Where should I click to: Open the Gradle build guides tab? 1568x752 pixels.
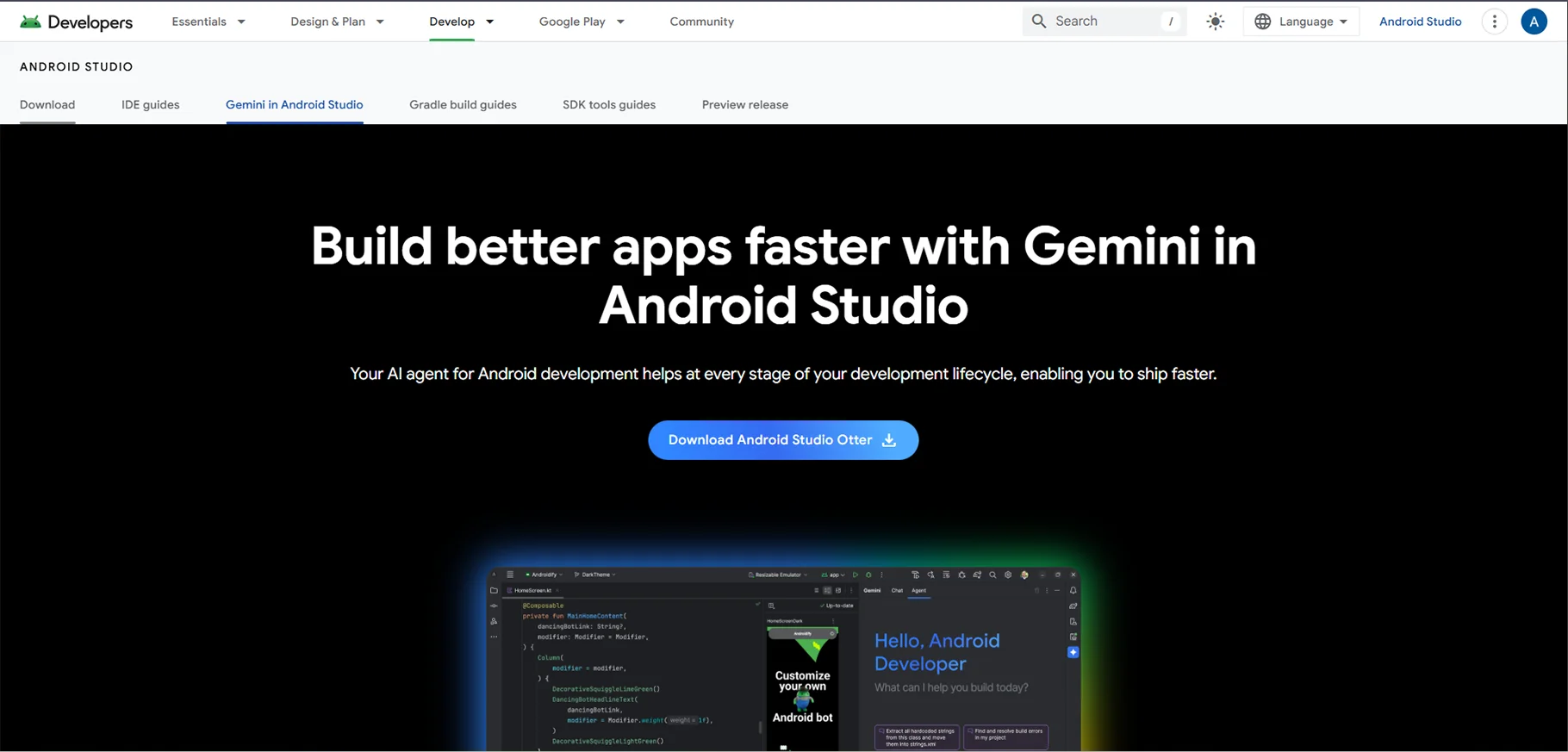[x=463, y=105]
